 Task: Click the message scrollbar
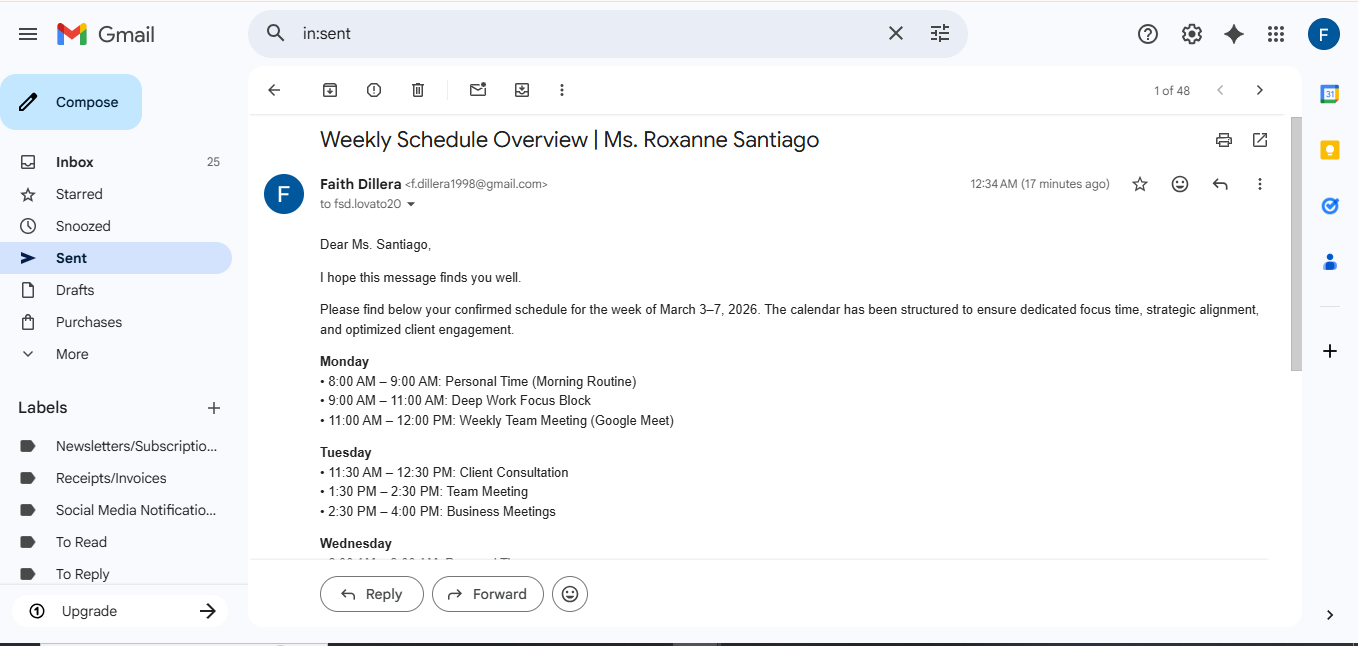point(1296,244)
